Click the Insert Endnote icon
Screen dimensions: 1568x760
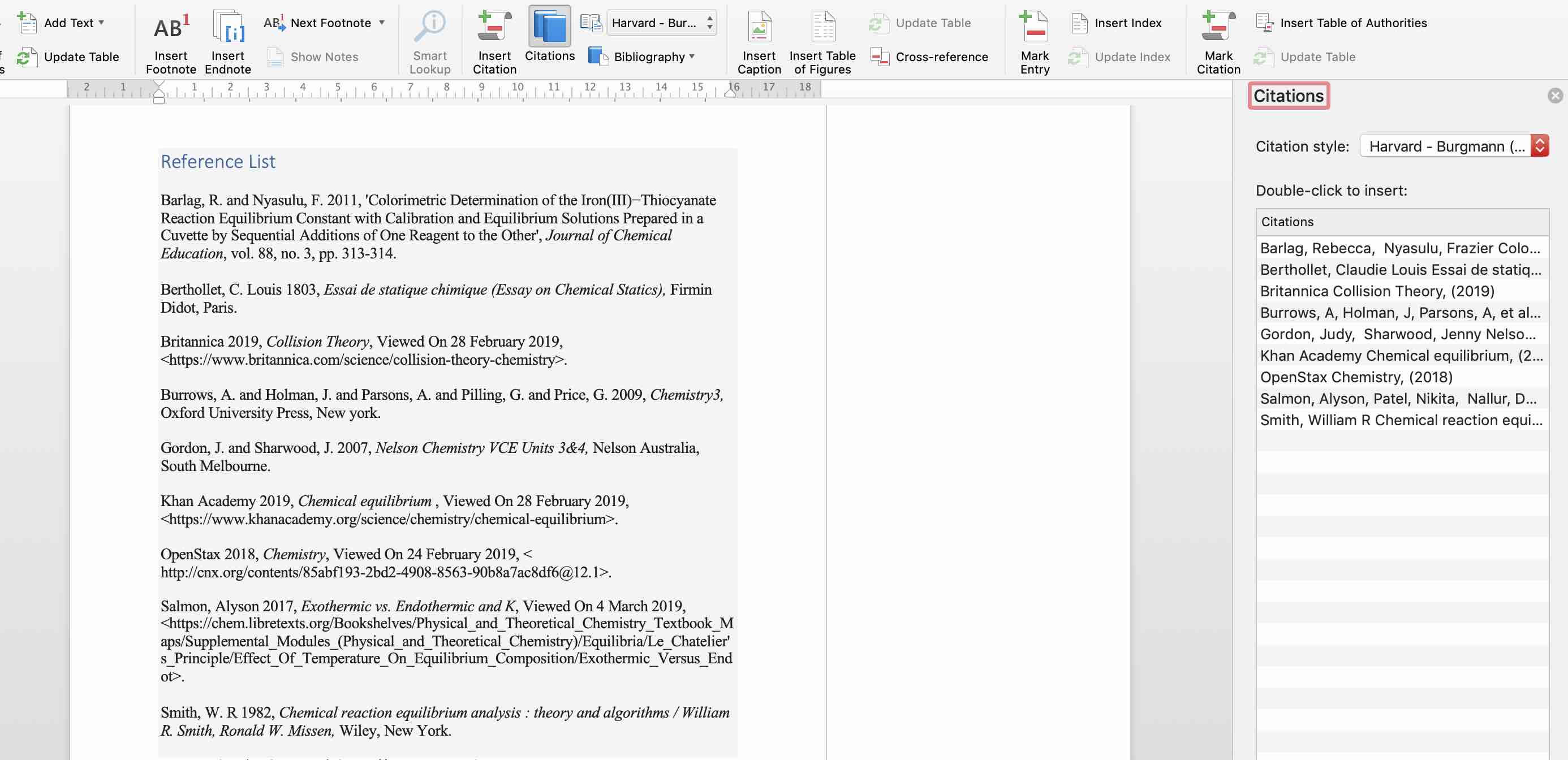[x=227, y=27]
